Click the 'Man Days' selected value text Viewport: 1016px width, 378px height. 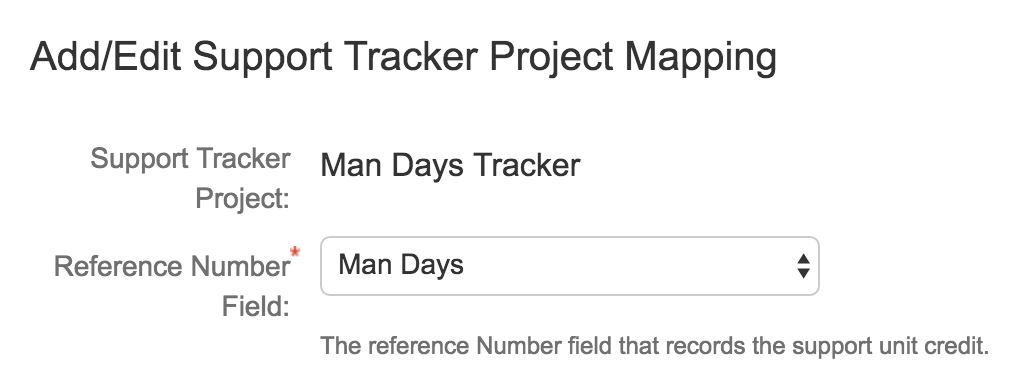point(401,265)
